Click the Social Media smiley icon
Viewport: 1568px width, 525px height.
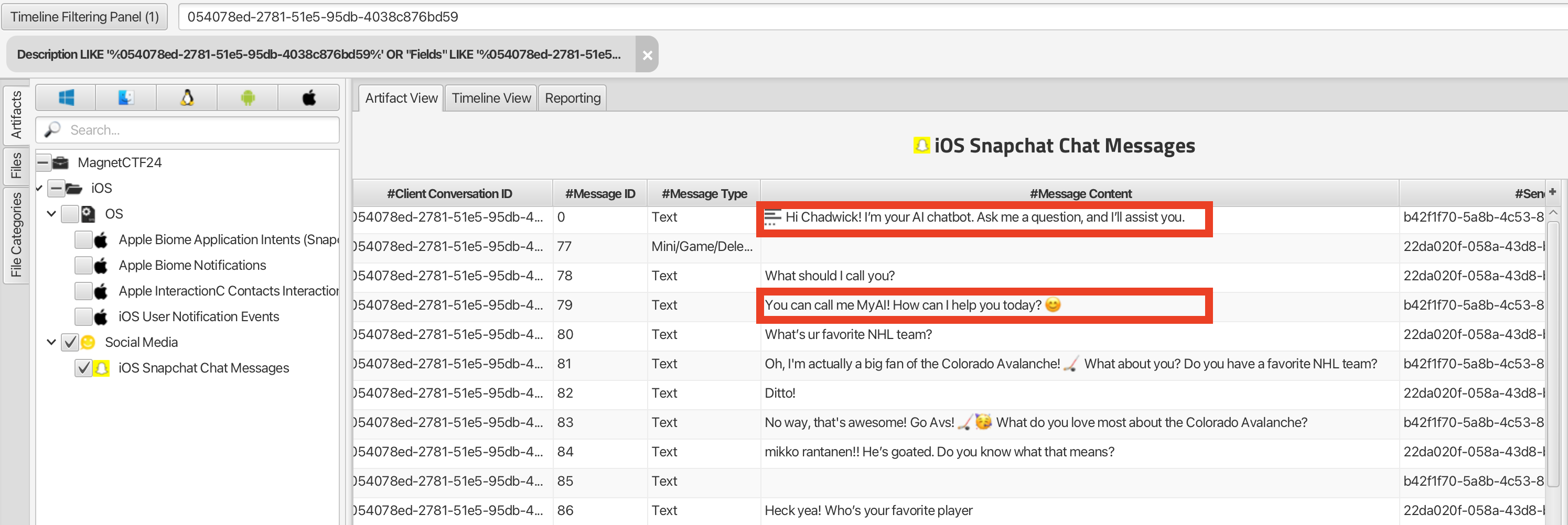pos(88,343)
